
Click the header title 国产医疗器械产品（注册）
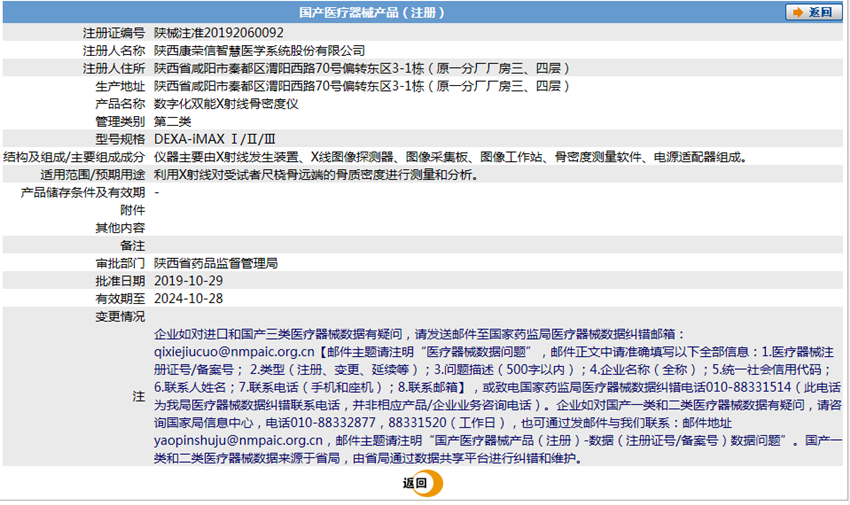coord(372,12)
